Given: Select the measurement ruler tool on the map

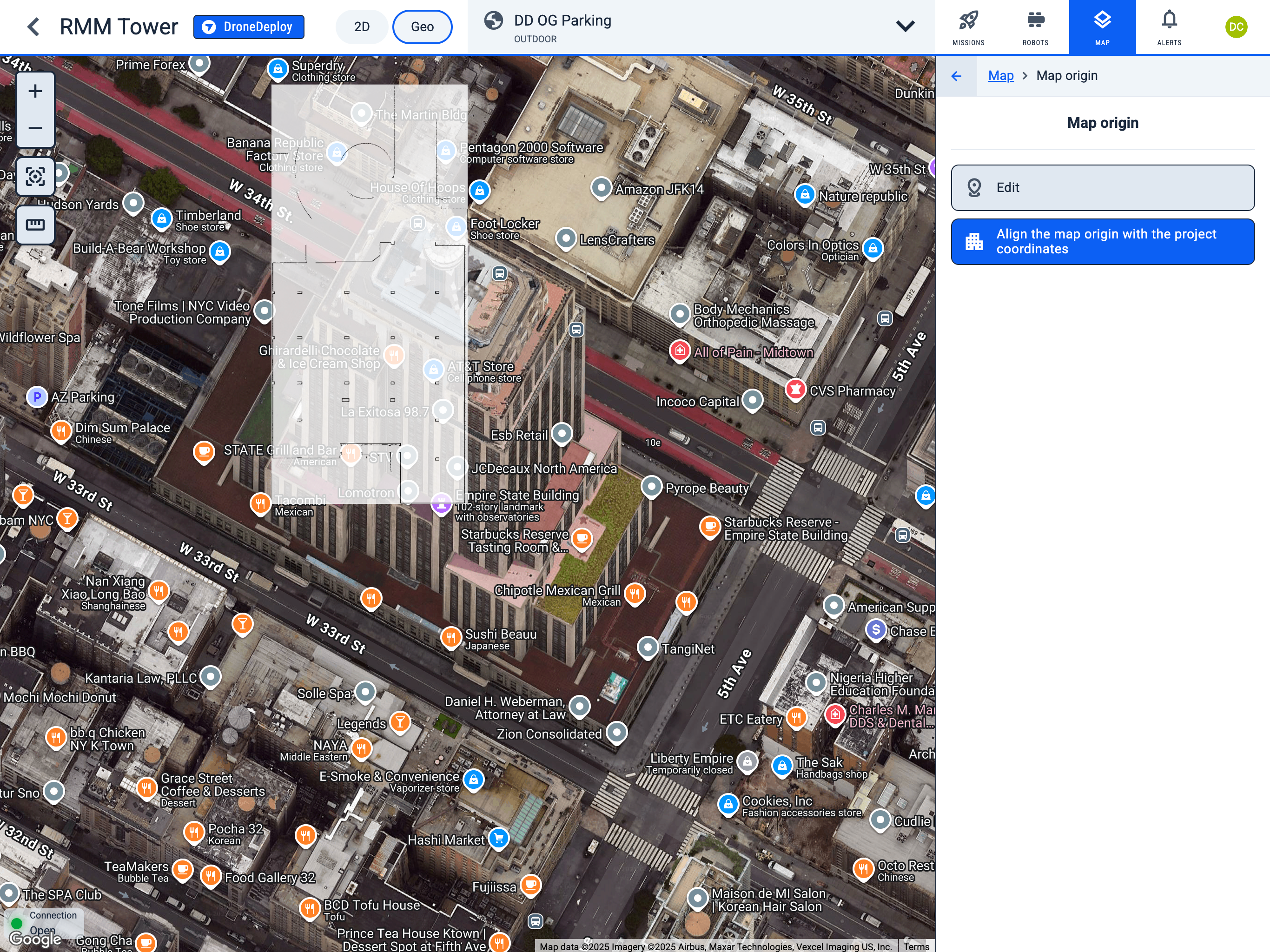Looking at the screenshot, I should click(x=35, y=225).
